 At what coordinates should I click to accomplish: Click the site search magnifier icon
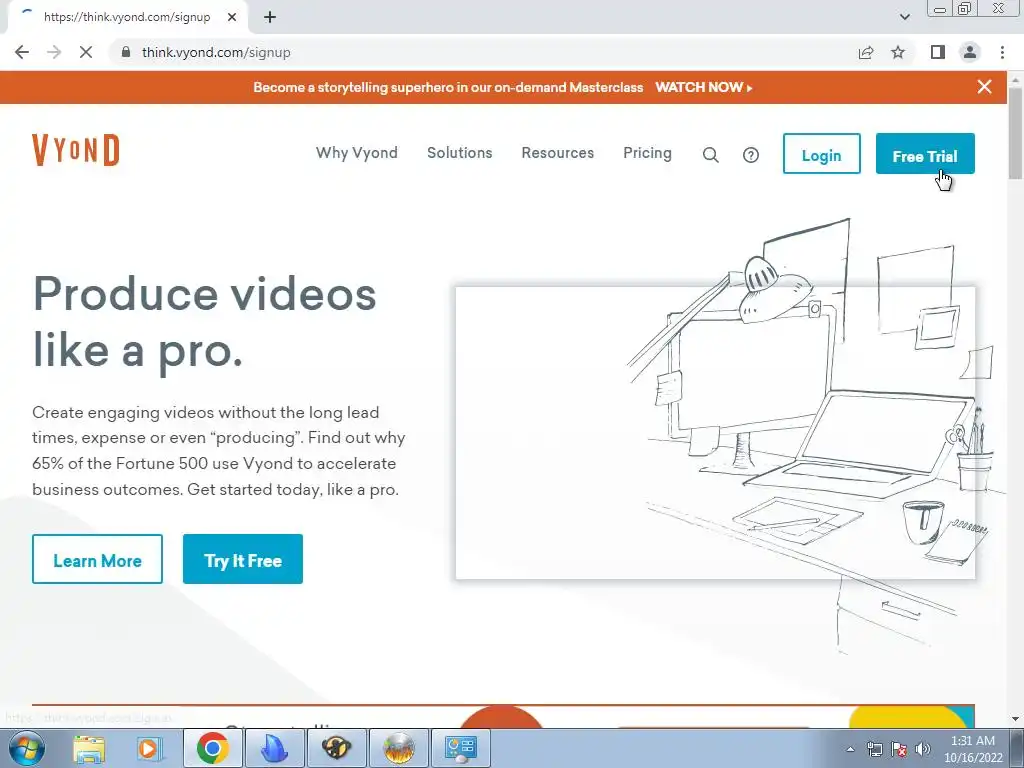(711, 155)
